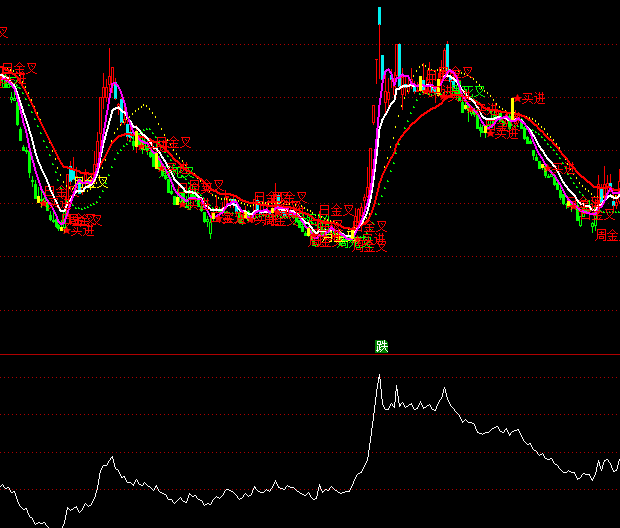The height and width of the screenshot is (528, 620).
Task: Click the 日金叉 label after the left peak
Action: click(173, 144)
